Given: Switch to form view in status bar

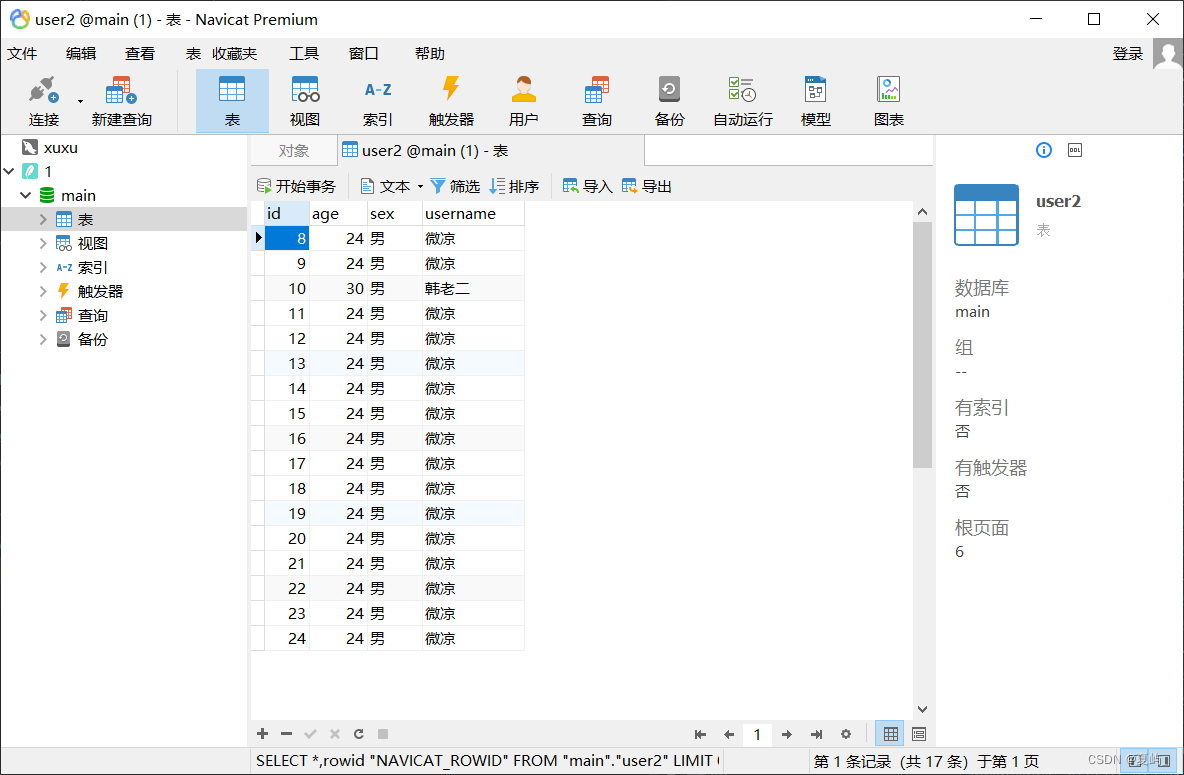Looking at the screenshot, I should point(918,733).
